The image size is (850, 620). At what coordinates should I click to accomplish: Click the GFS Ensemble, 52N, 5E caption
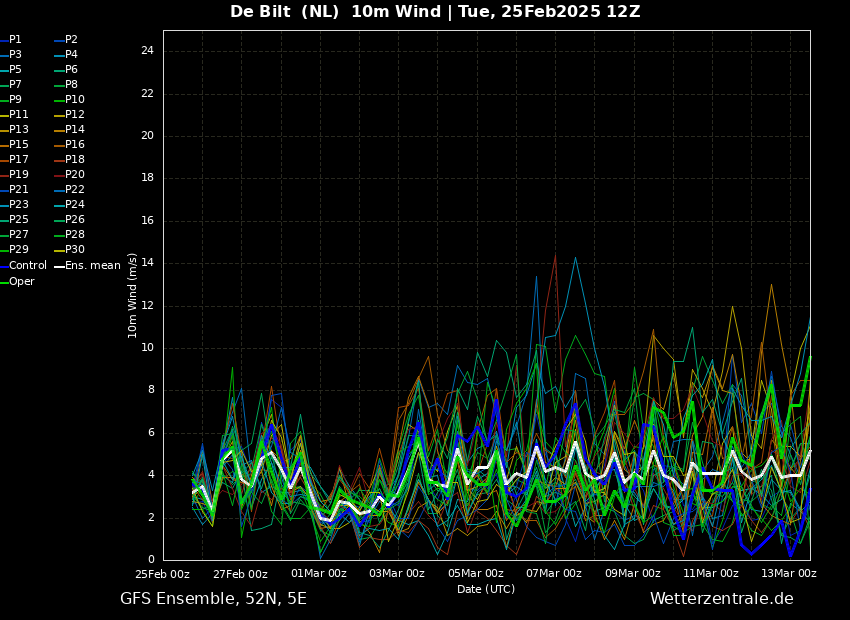point(214,599)
